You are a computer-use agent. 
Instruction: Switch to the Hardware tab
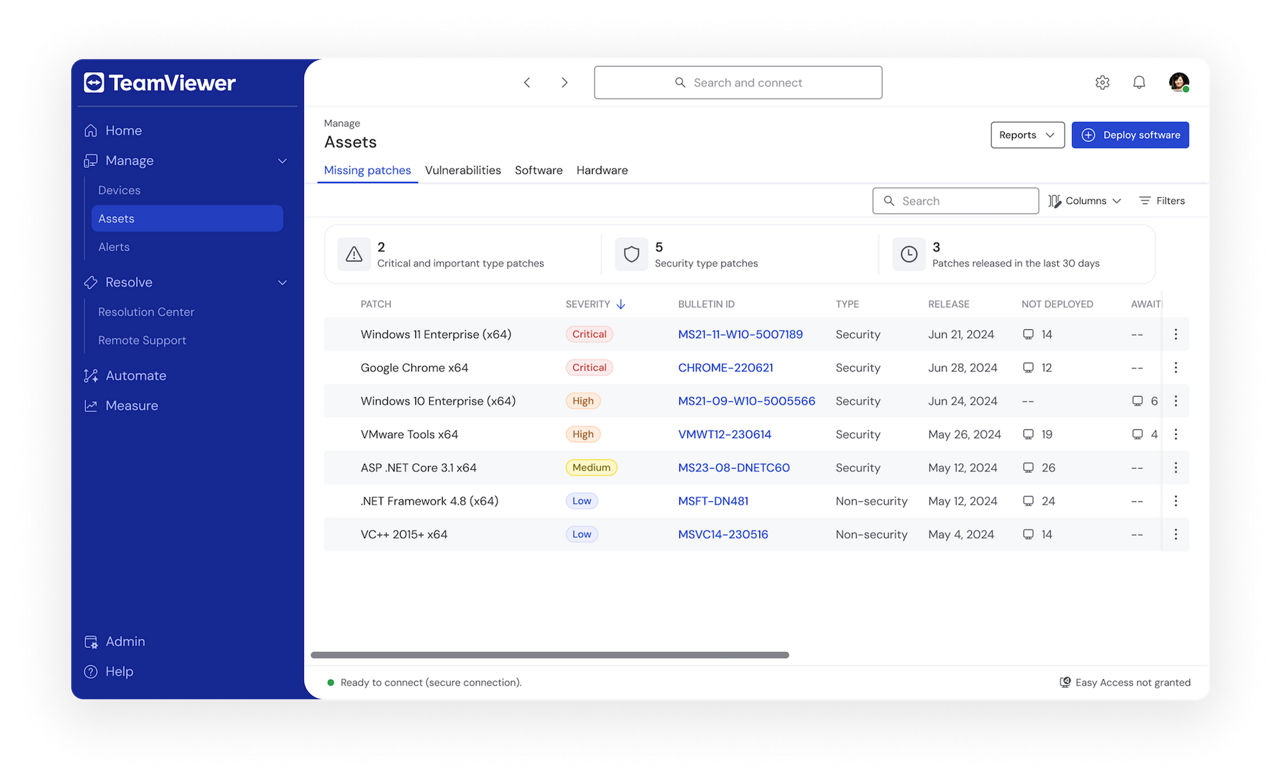pos(602,170)
